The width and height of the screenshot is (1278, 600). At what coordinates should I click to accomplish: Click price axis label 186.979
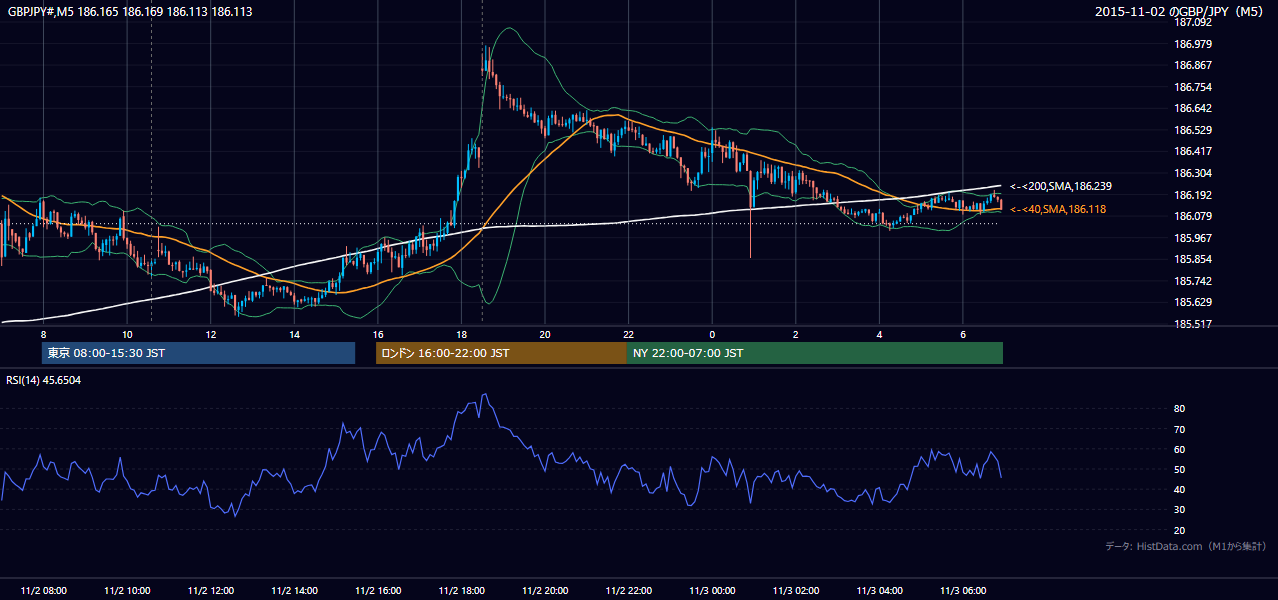pyautogui.click(x=1191, y=44)
